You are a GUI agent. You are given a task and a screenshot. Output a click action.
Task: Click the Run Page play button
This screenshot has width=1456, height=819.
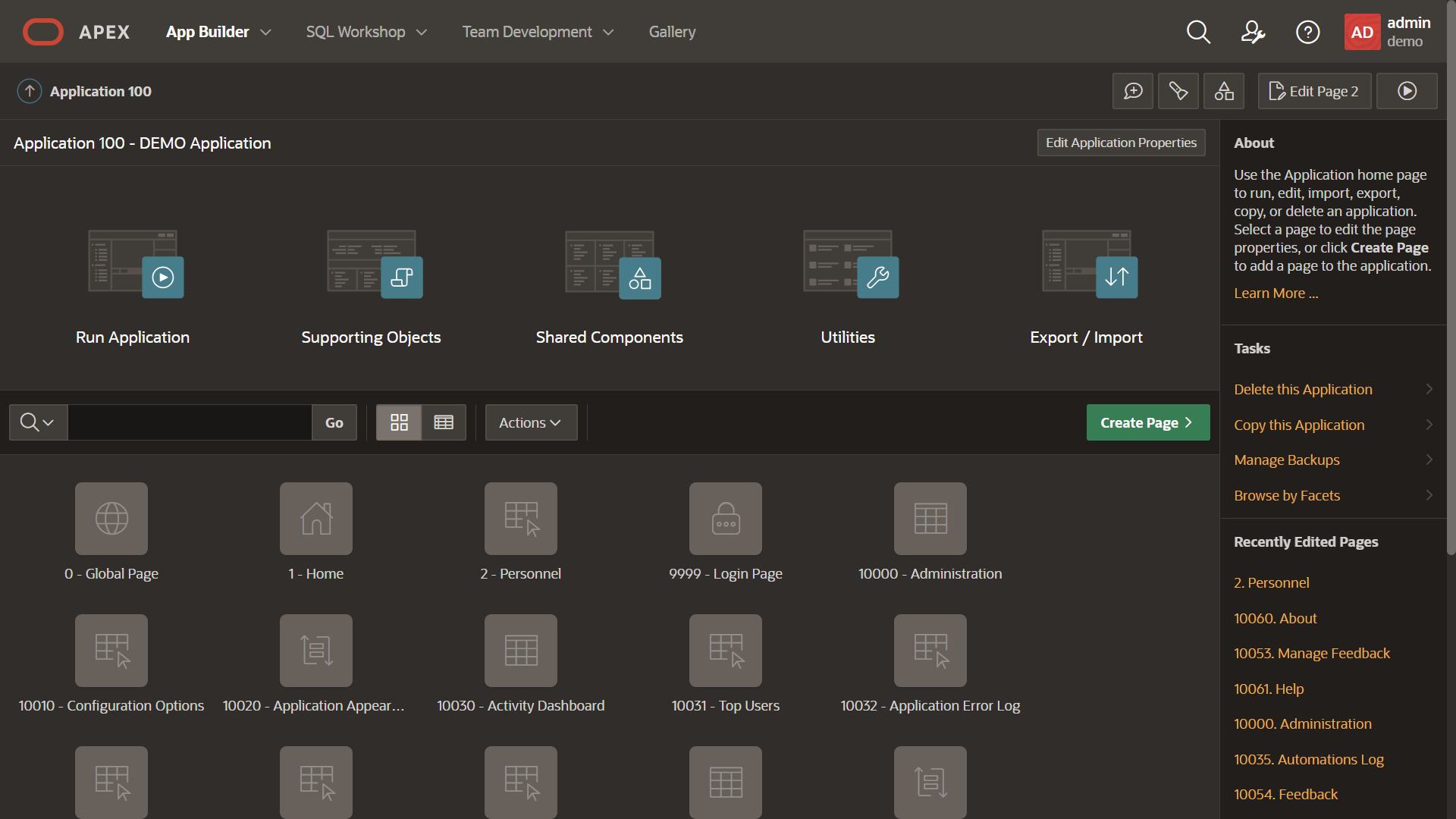tap(1407, 91)
